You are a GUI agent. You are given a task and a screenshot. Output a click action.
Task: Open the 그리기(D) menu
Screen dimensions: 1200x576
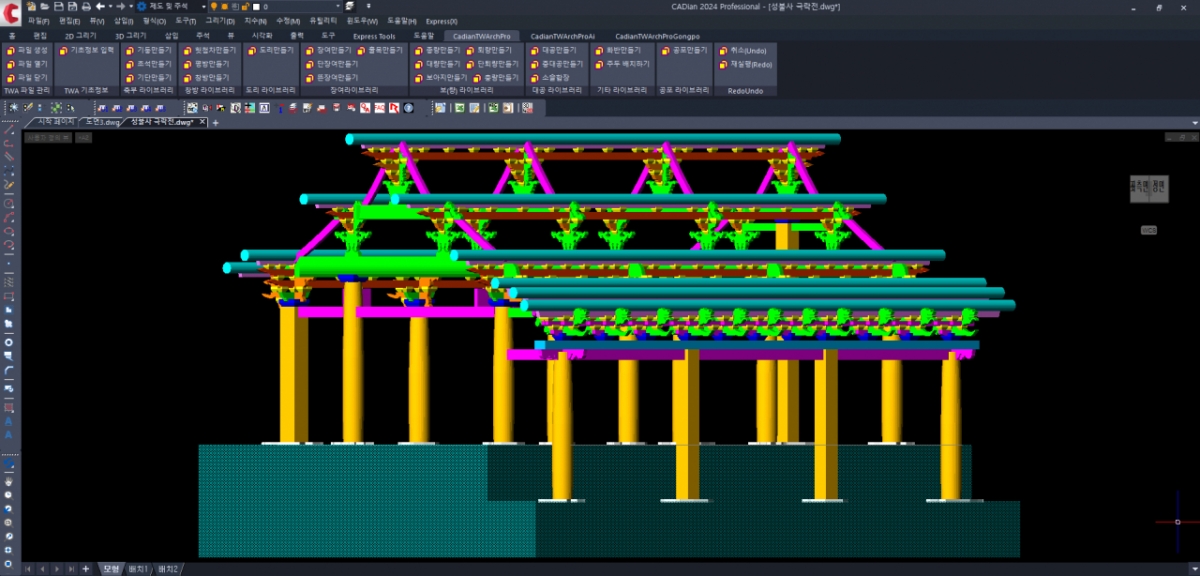(220, 21)
